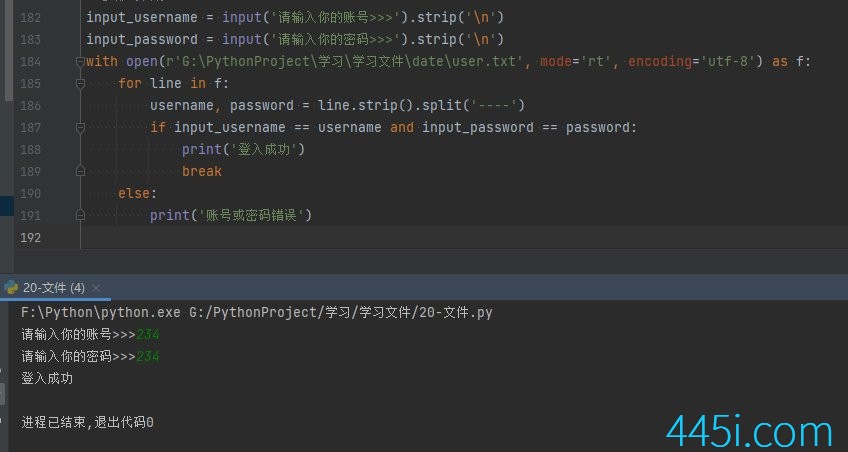Click gutter line number 183
848x452 pixels.
(30, 39)
